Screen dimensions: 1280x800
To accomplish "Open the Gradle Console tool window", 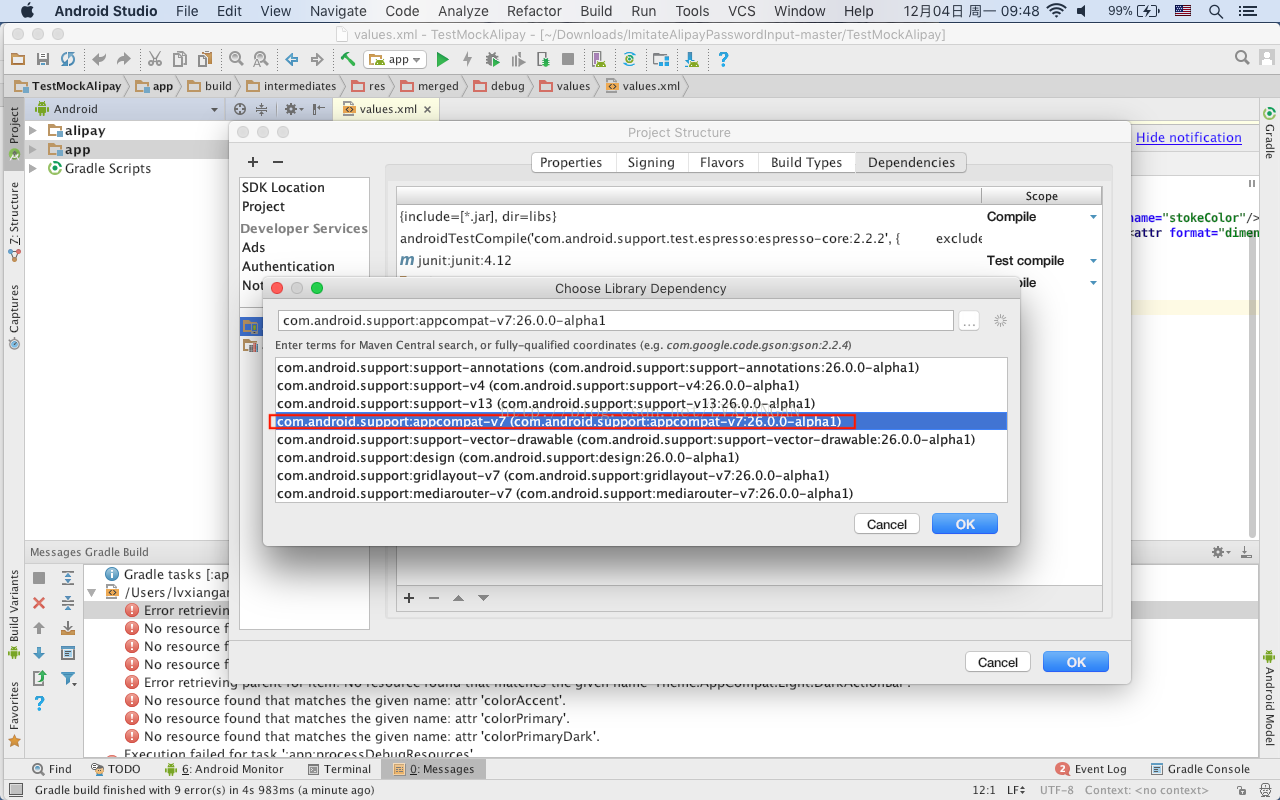I will point(1200,769).
